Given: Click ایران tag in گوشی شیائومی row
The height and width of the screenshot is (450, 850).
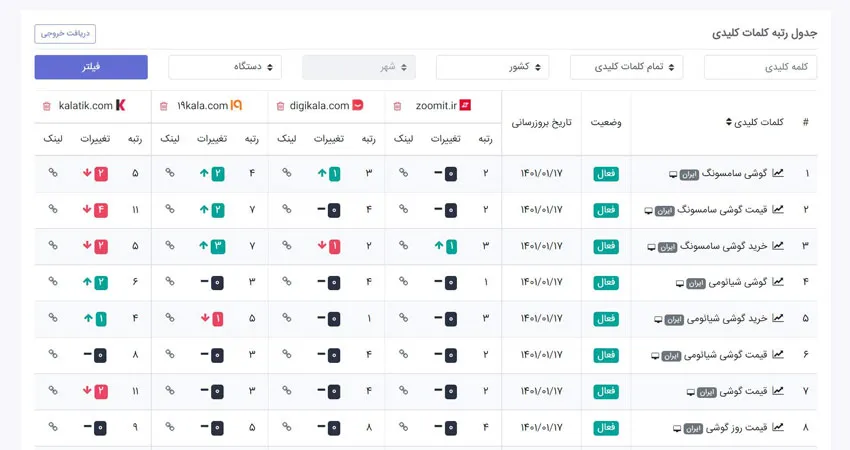Looking at the screenshot, I should coord(696,284).
